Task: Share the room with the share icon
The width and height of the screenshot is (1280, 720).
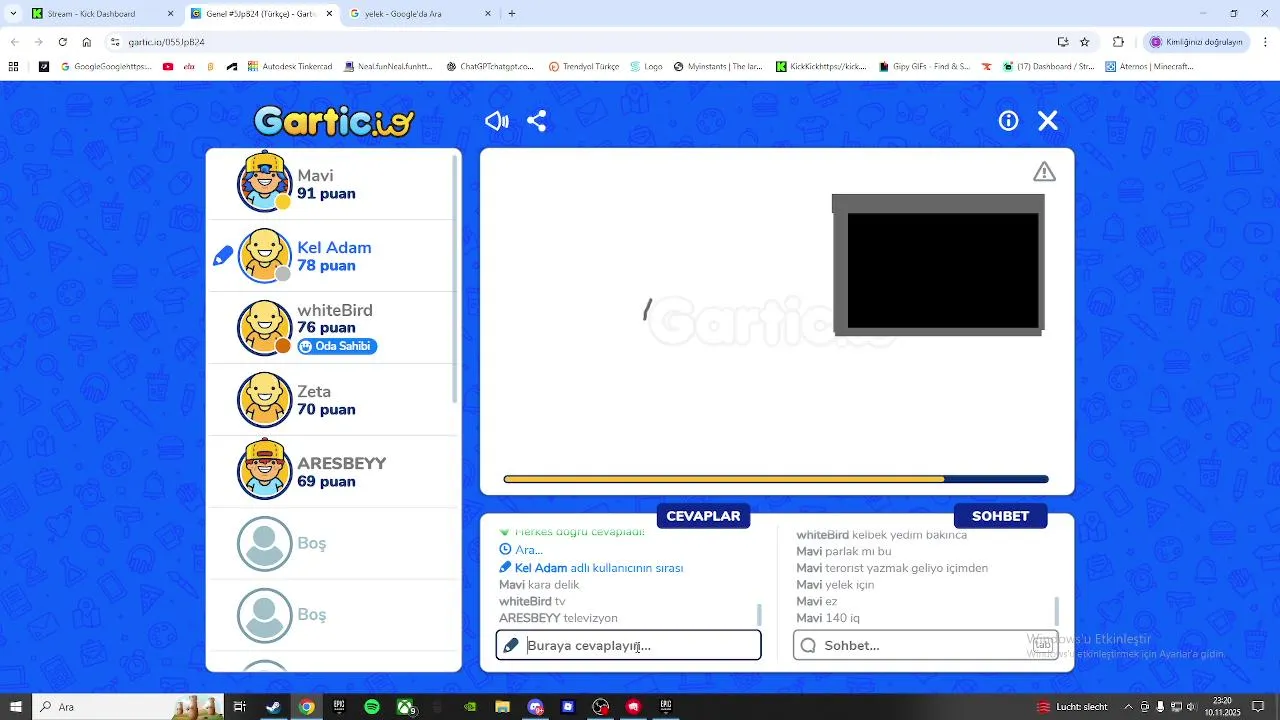Action: point(537,121)
